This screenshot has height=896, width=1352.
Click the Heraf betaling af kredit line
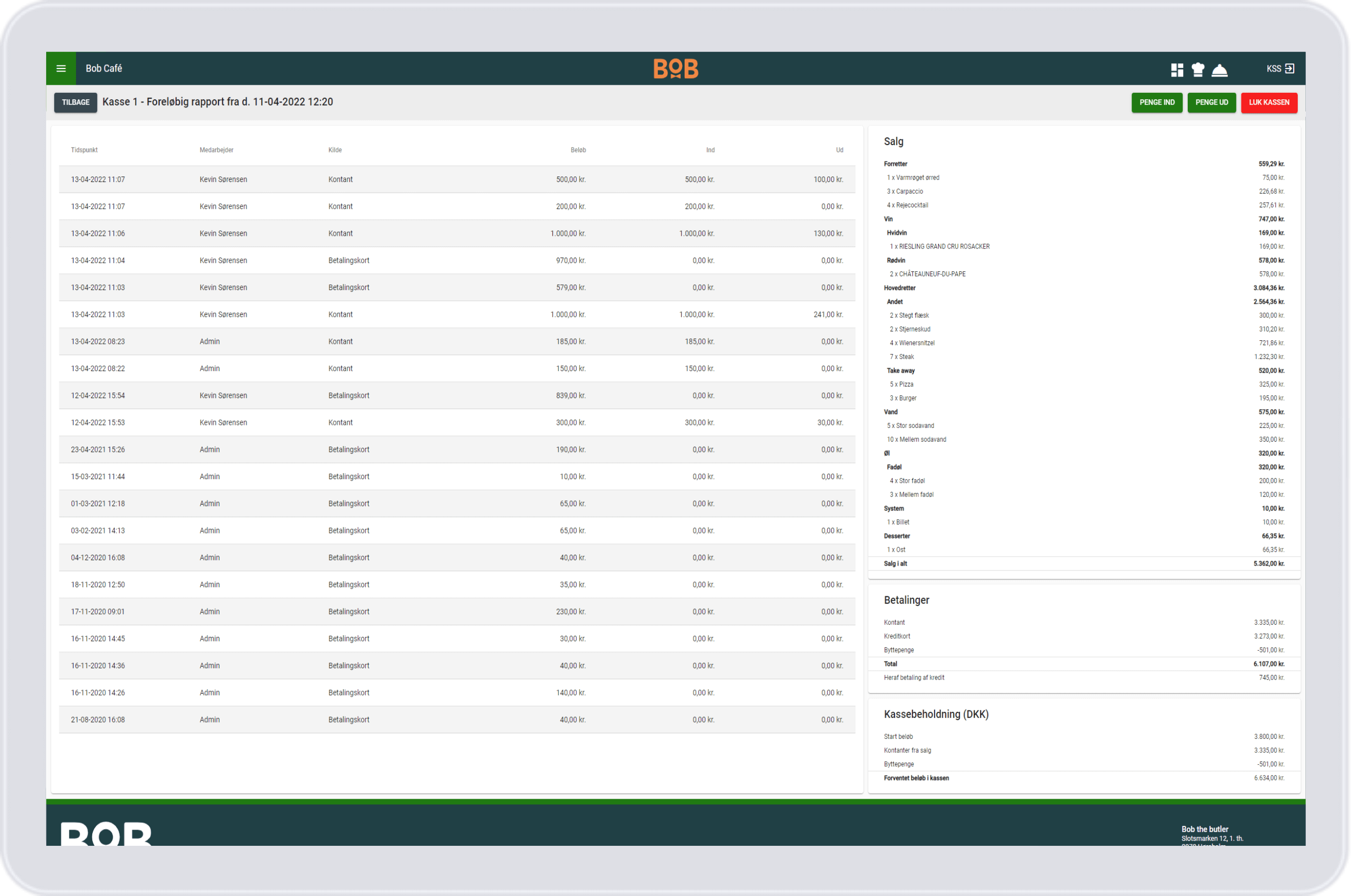[x=1085, y=678]
